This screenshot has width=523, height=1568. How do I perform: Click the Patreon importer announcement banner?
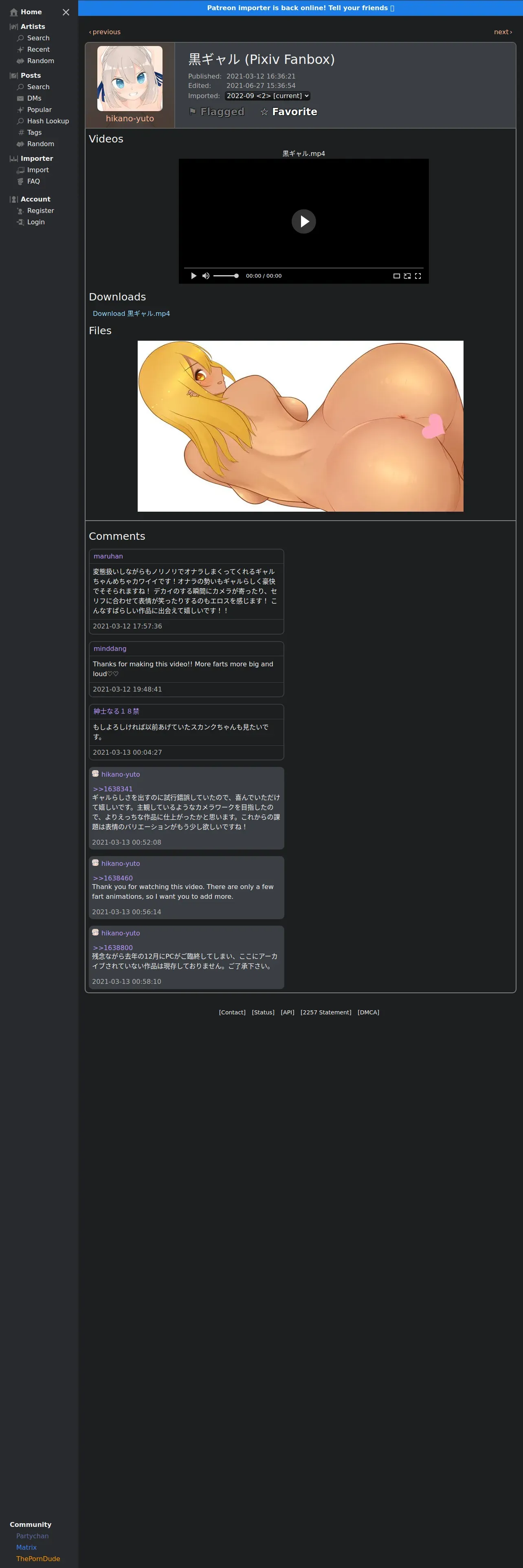pos(300,8)
